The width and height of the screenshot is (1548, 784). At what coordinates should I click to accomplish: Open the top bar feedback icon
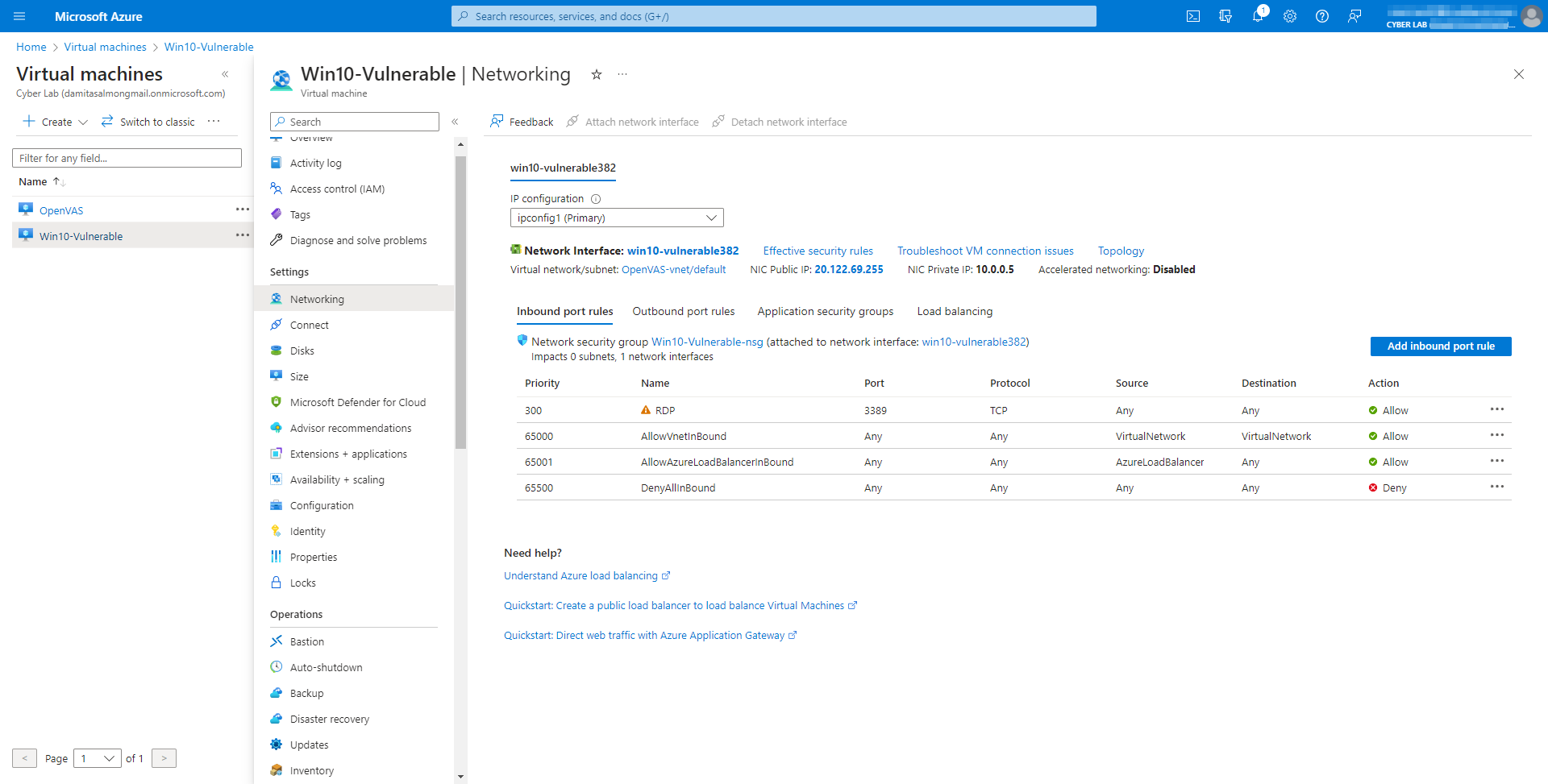pos(1354,16)
